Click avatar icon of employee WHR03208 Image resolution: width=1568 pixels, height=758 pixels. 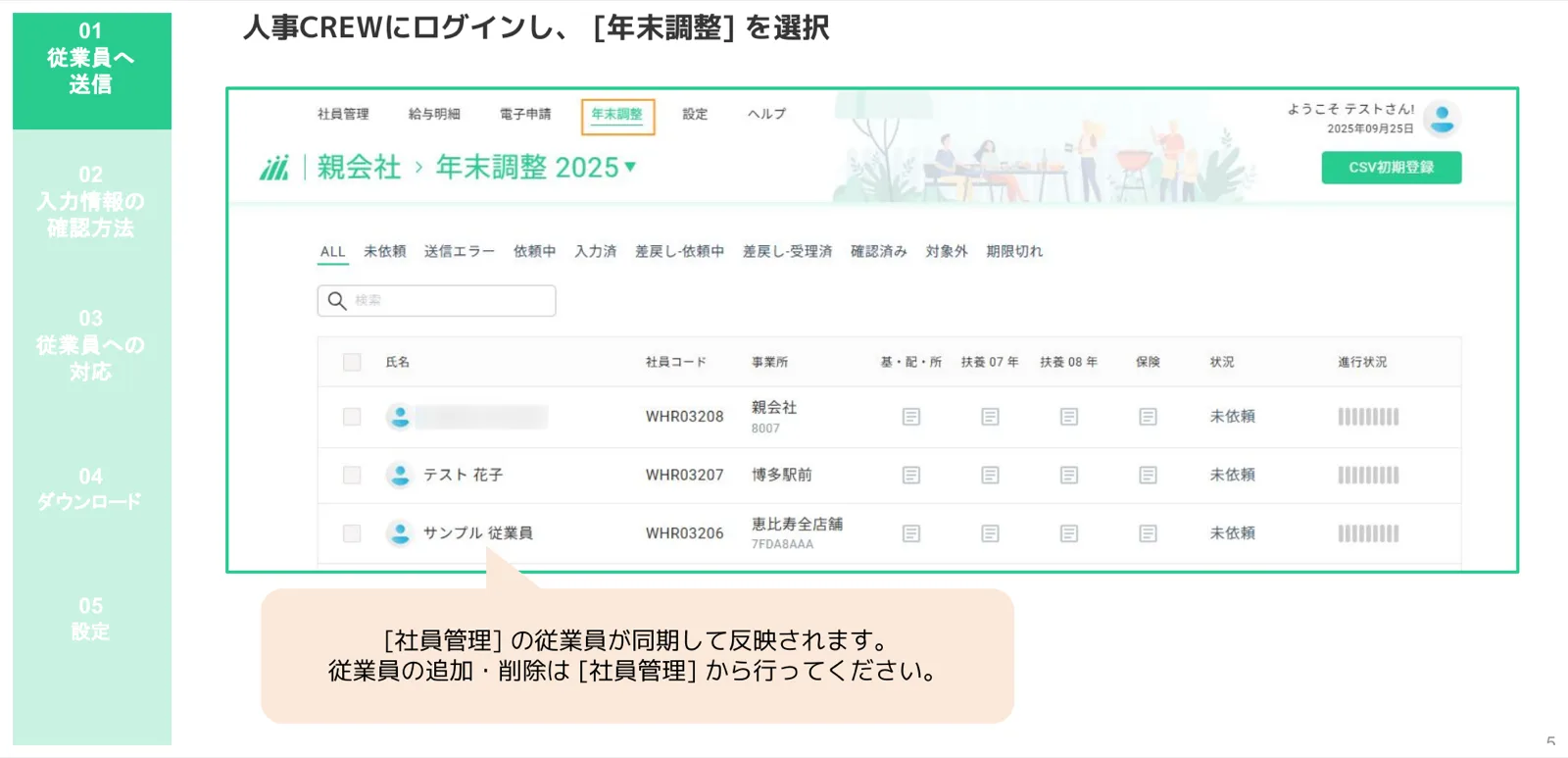coord(399,417)
